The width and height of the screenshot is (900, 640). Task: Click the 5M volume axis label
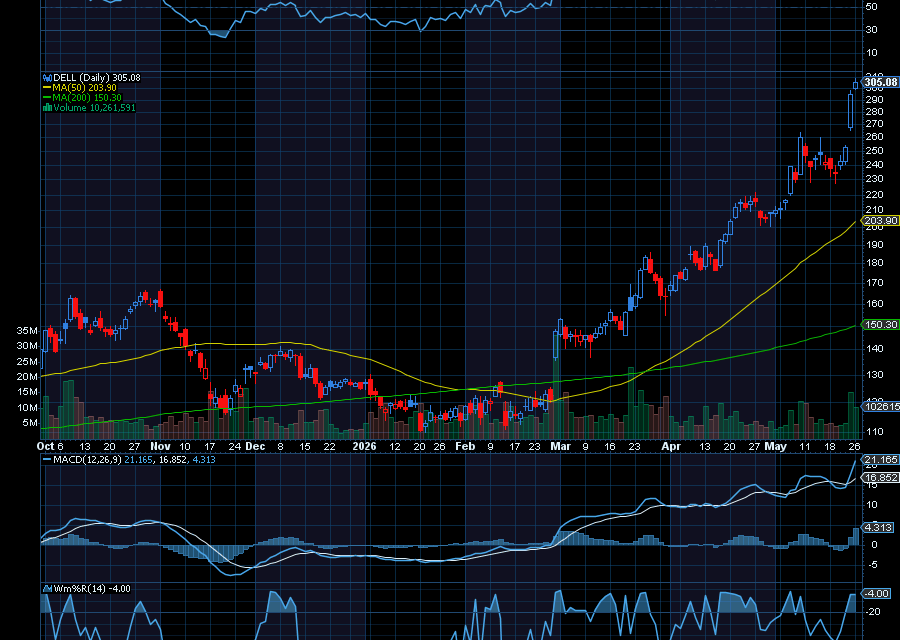[30, 423]
